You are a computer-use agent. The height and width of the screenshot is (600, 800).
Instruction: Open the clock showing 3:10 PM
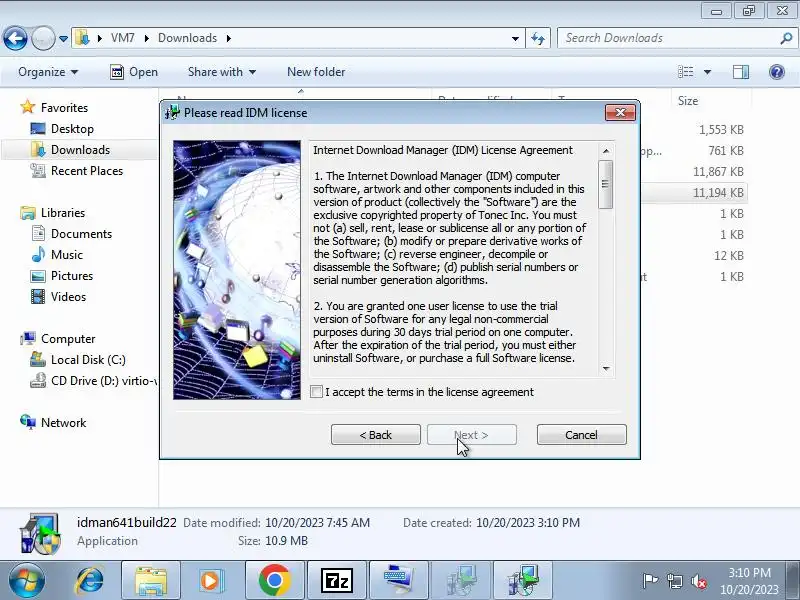pos(749,581)
